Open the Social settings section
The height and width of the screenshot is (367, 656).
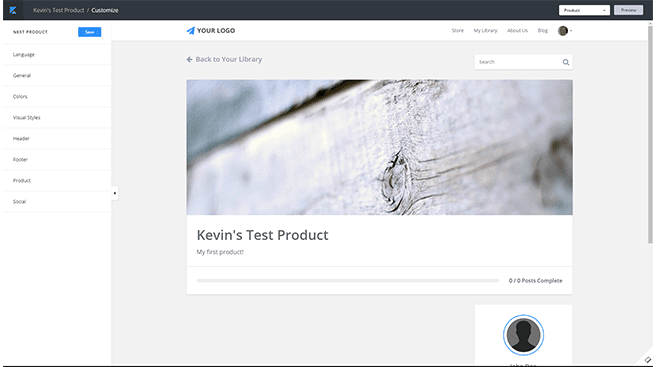tap(57, 202)
